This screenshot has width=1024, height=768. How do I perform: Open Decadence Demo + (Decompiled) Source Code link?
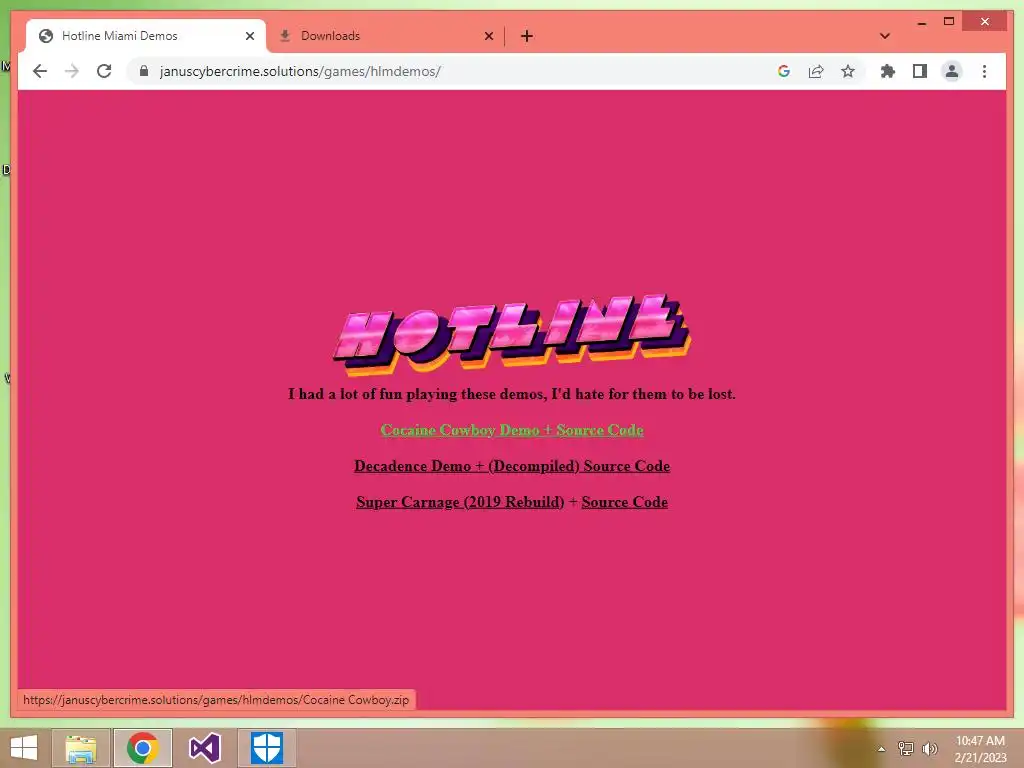coord(512,466)
